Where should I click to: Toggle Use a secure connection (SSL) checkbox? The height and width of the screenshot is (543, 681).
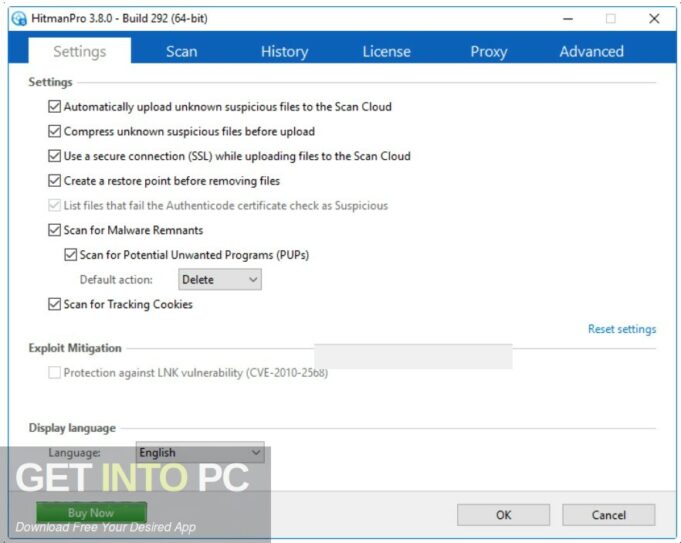(54, 156)
